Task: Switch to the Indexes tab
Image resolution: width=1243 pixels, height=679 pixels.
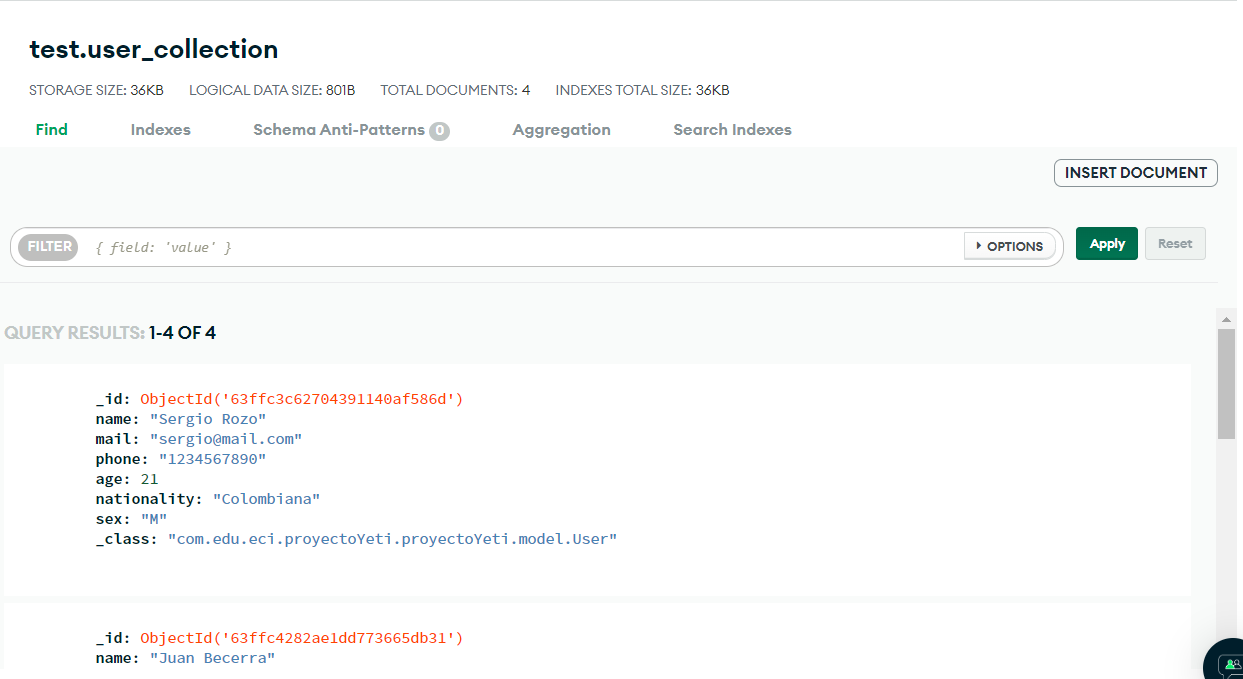Action: [x=160, y=129]
